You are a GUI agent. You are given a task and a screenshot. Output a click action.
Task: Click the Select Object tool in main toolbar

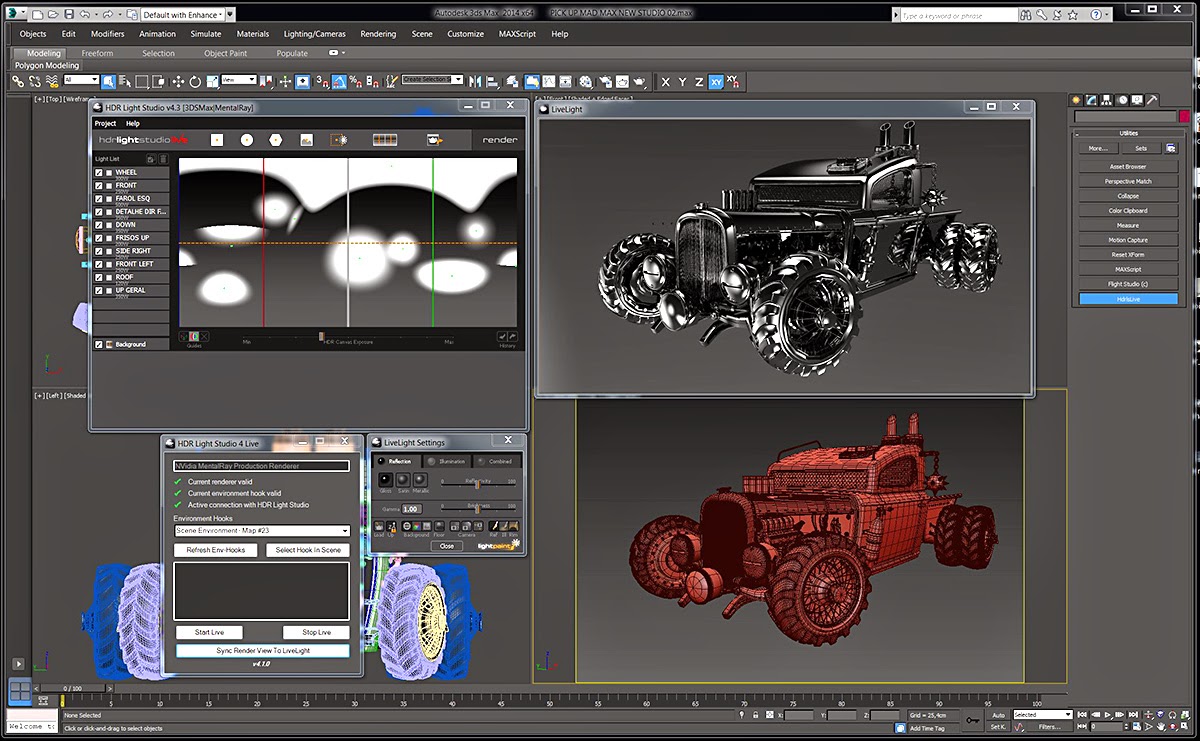point(108,81)
